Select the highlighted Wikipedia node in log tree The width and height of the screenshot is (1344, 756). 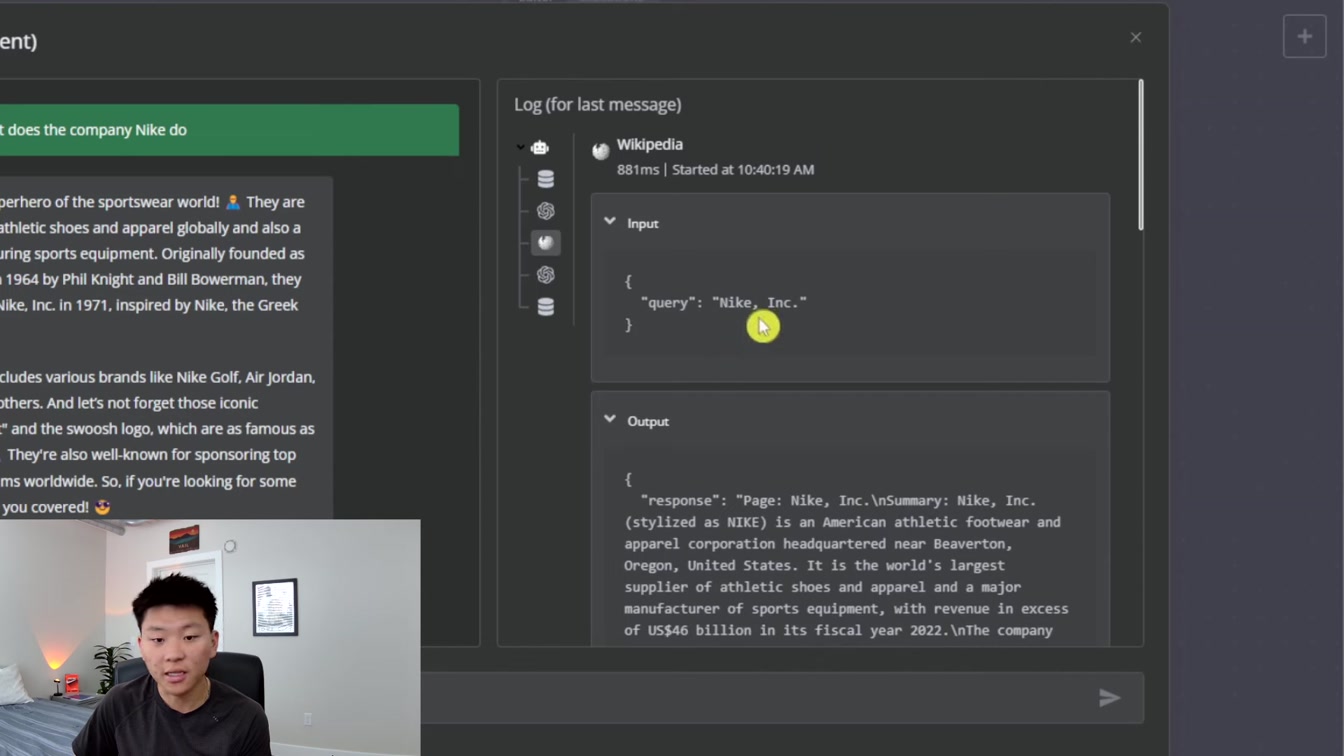point(546,243)
